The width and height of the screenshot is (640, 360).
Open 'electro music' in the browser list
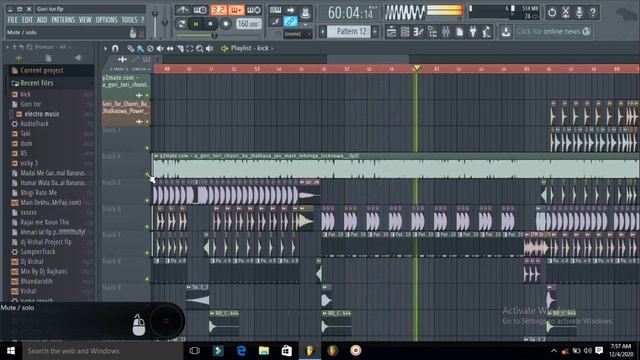pyautogui.click(x=42, y=114)
